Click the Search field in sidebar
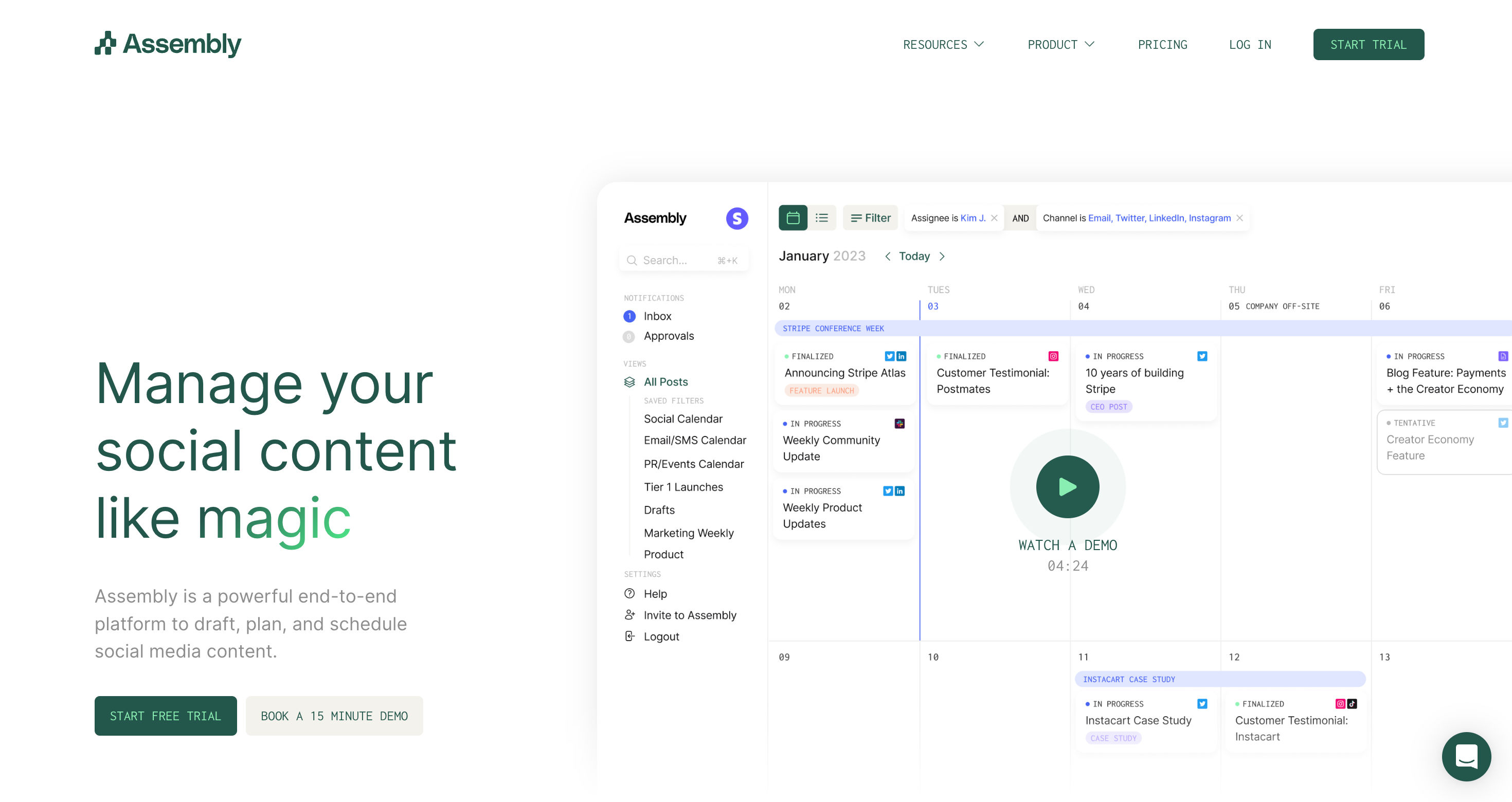Viewport: 1512px width, 802px height. pyautogui.click(x=683, y=260)
